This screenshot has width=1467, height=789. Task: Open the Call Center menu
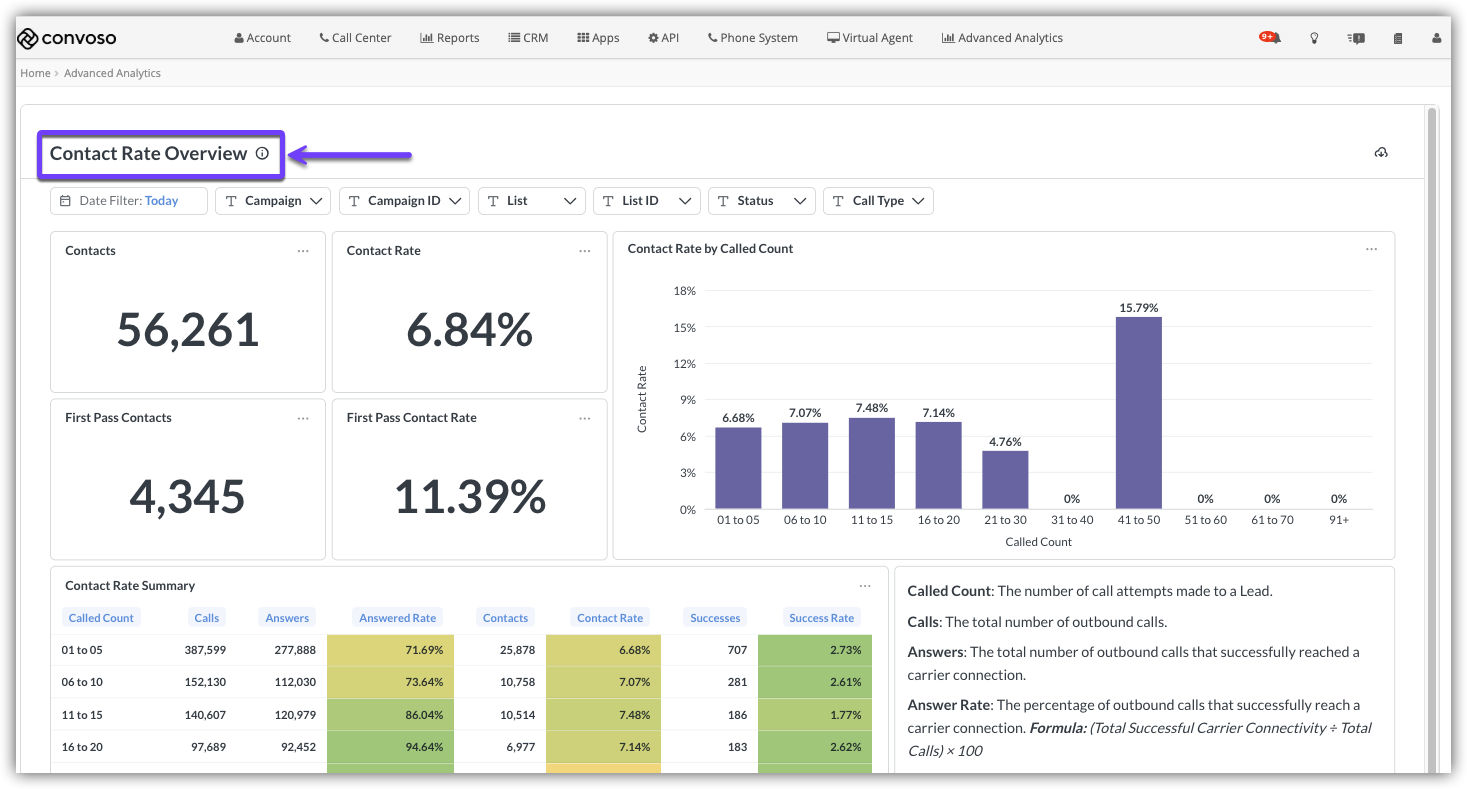tap(355, 38)
